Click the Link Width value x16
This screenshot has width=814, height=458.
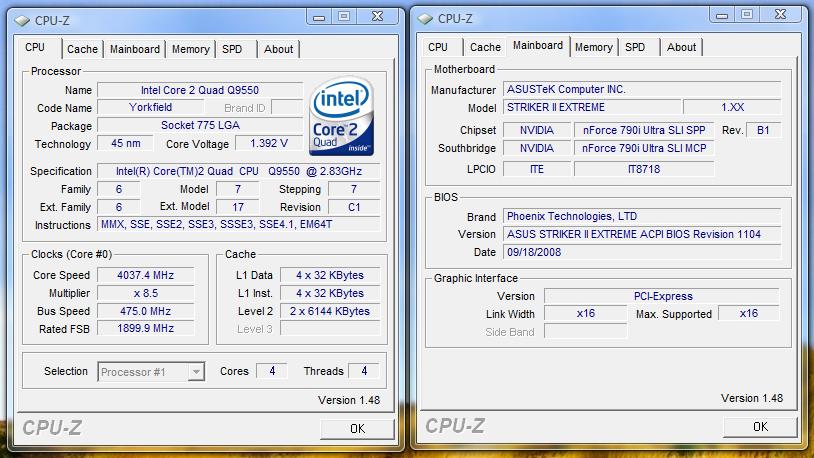[586, 313]
